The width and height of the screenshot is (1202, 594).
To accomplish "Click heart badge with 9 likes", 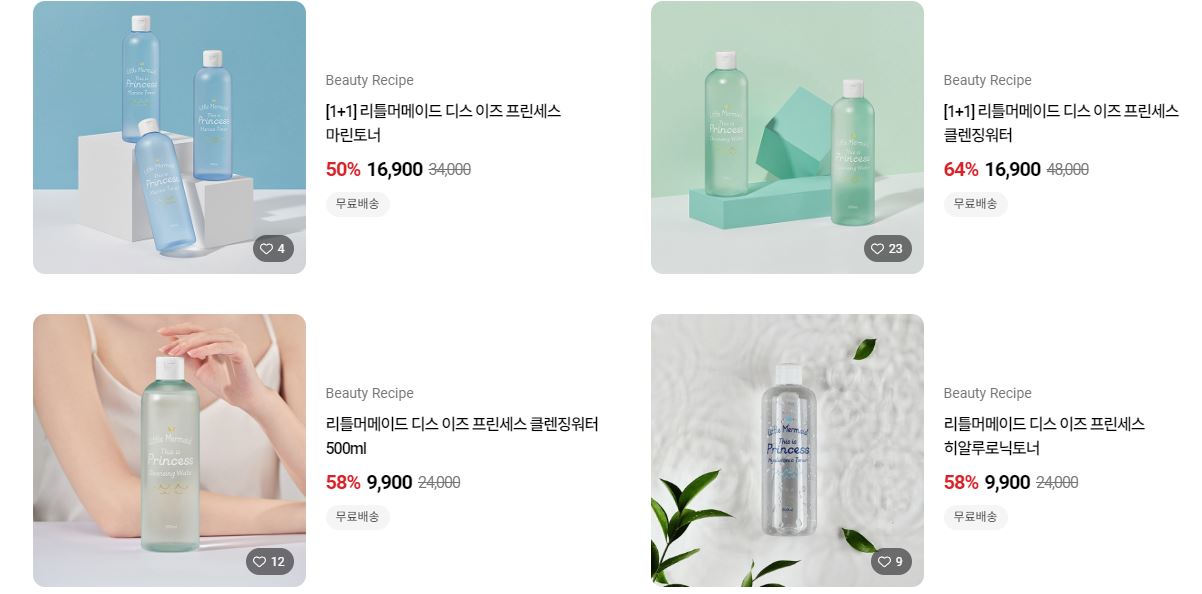I will click(x=891, y=562).
